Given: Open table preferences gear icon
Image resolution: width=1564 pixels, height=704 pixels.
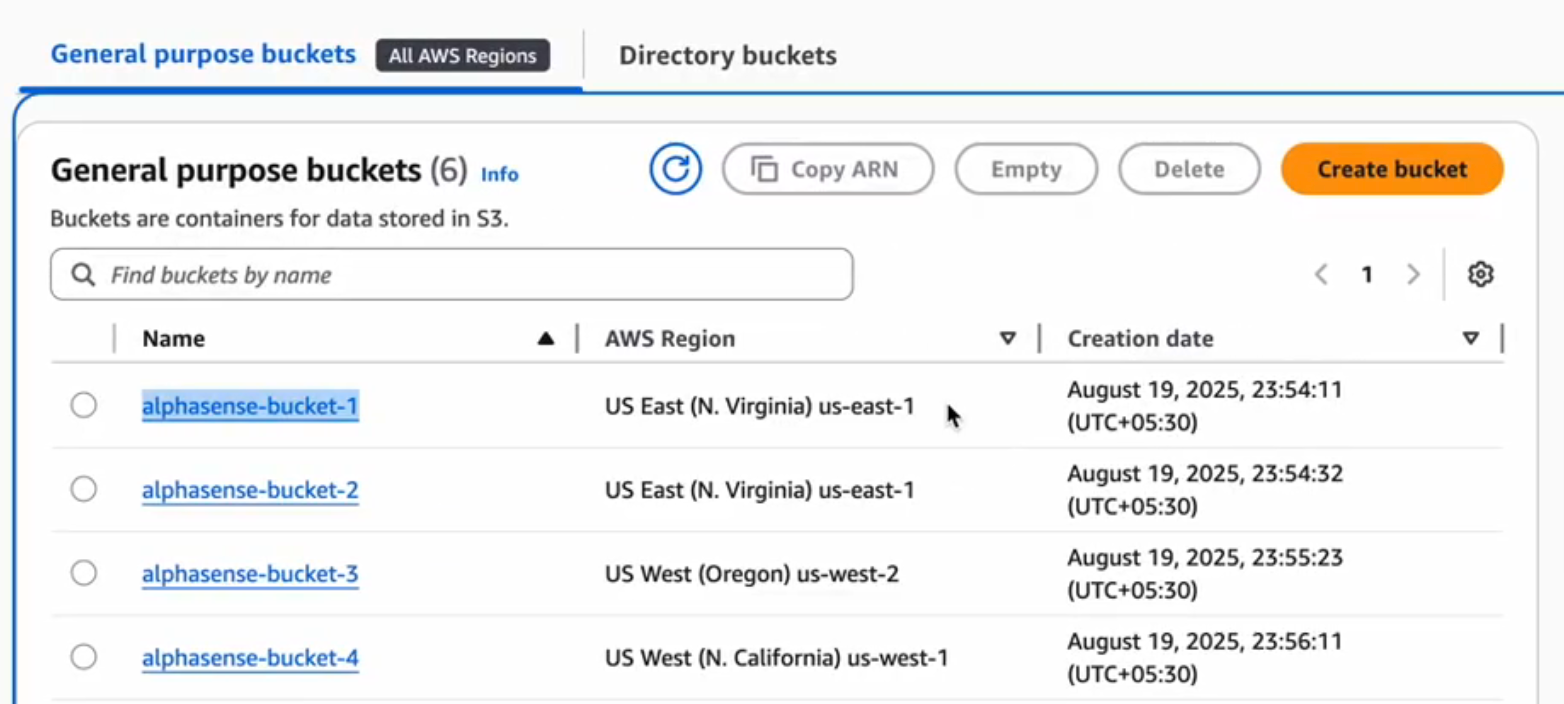Looking at the screenshot, I should click(1480, 274).
